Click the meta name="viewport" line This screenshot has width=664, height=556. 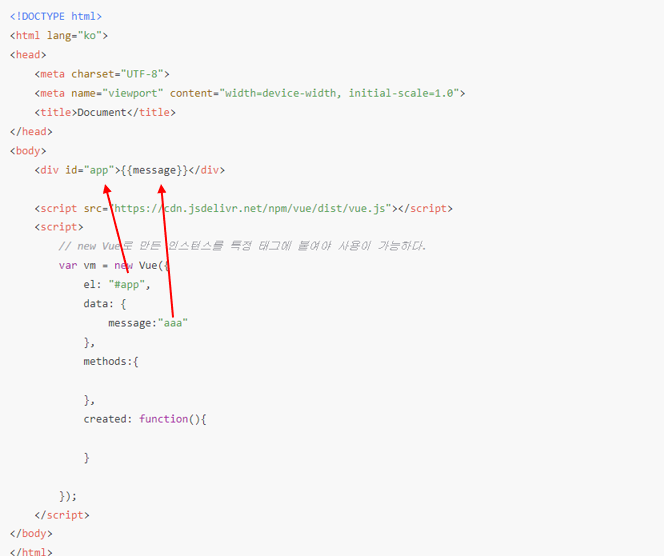(x=250, y=93)
